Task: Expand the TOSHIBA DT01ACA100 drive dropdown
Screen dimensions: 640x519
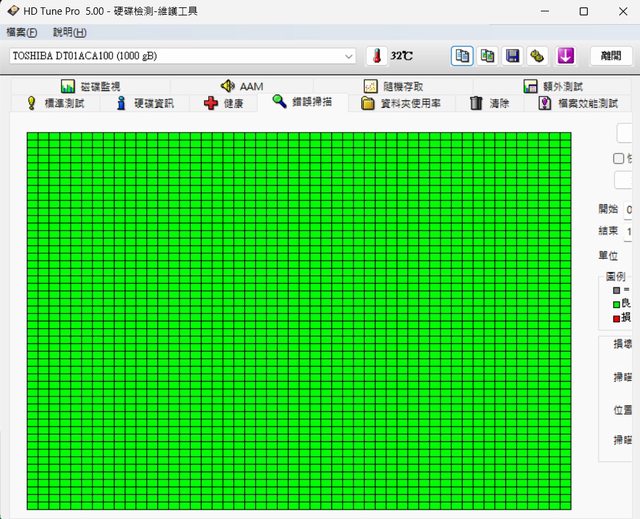Action: (x=348, y=56)
